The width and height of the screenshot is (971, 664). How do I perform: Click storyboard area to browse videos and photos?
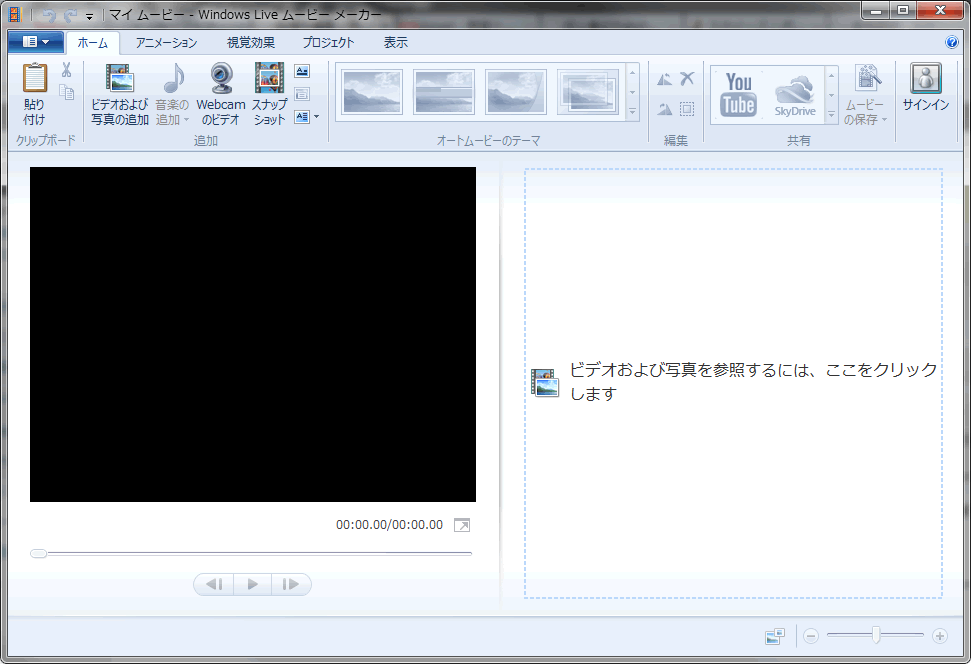[733, 382]
